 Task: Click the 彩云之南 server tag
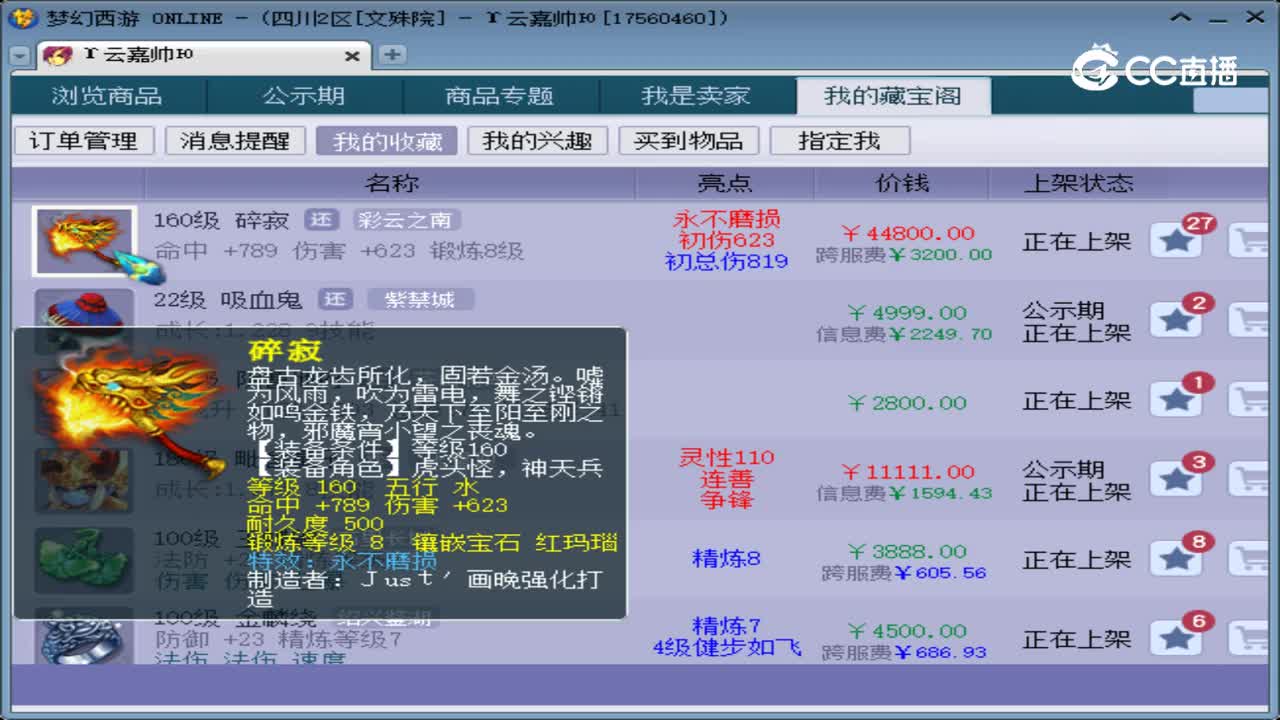click(x=407, y=220)
